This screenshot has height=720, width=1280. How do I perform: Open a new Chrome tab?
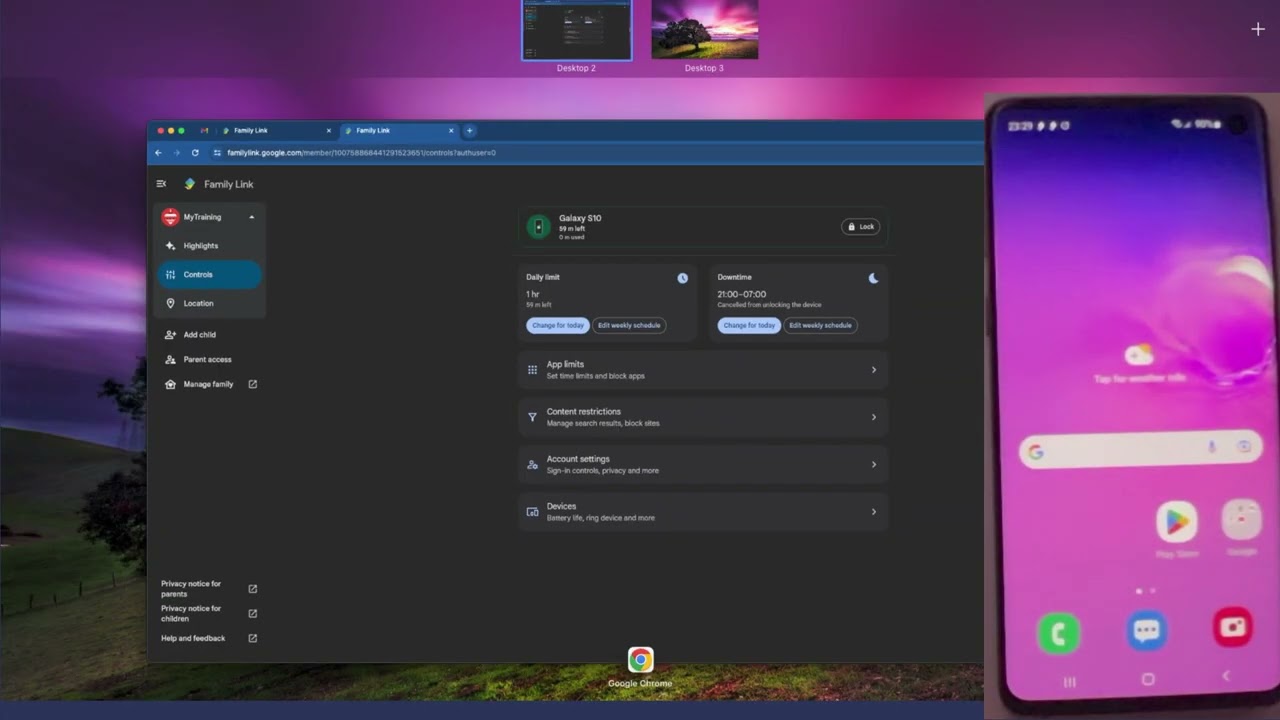click(x=469, y=130)
